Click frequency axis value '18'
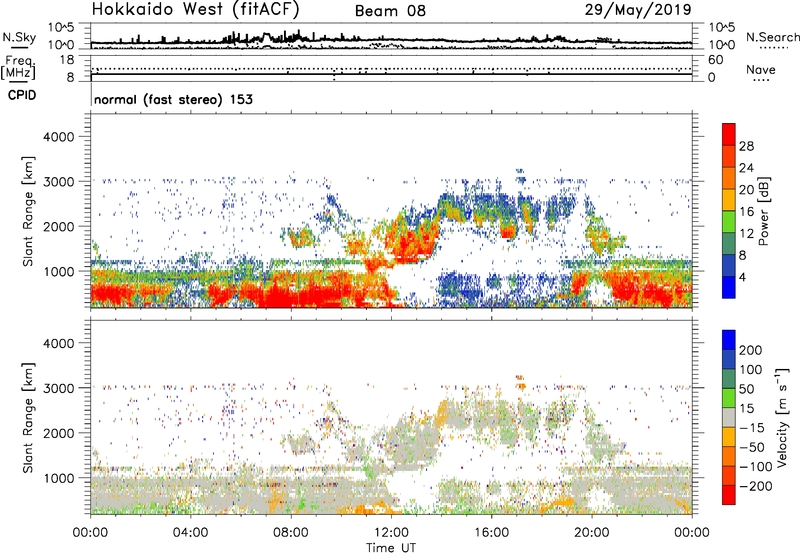 [67, 60]
